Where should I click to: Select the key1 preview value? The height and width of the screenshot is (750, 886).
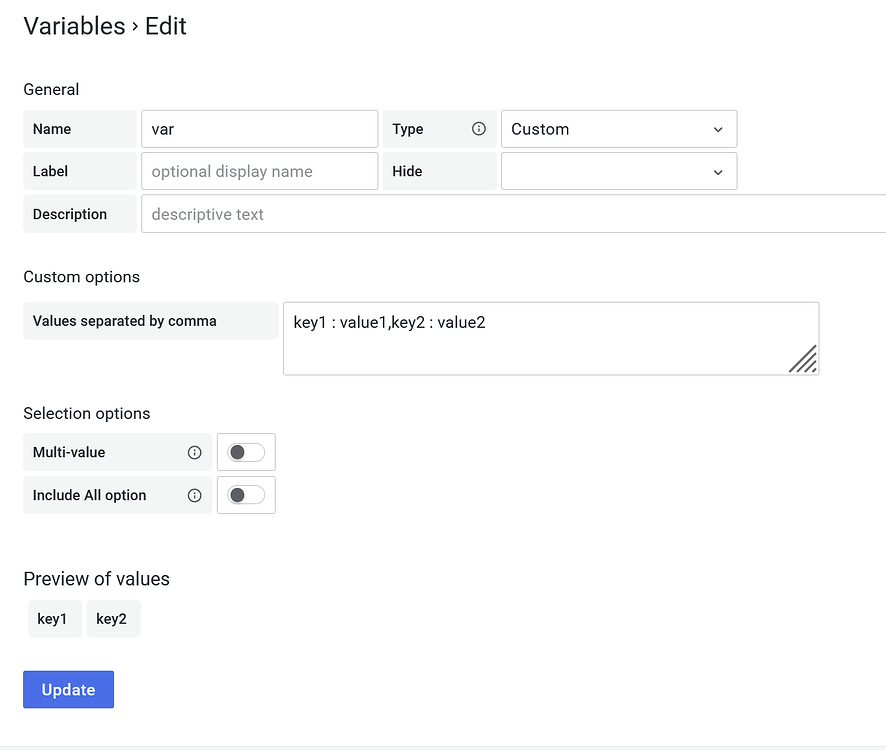(x=54, y=618)
